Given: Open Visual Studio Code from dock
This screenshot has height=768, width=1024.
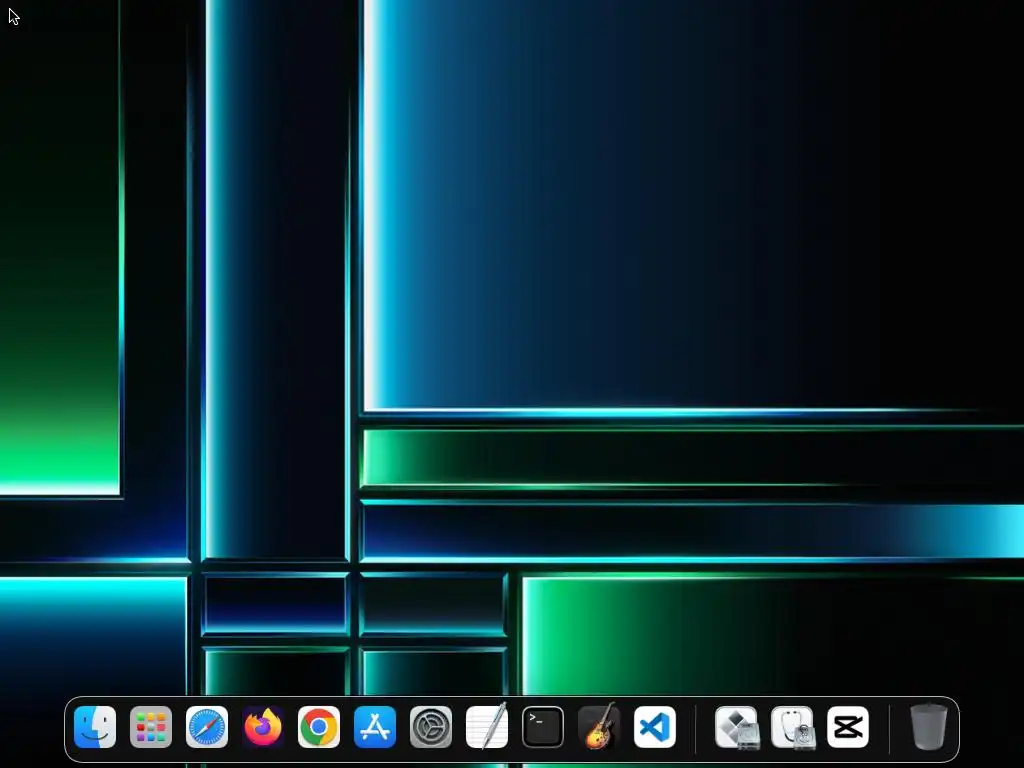Looking at the screenshot, I should coord(655,727).
